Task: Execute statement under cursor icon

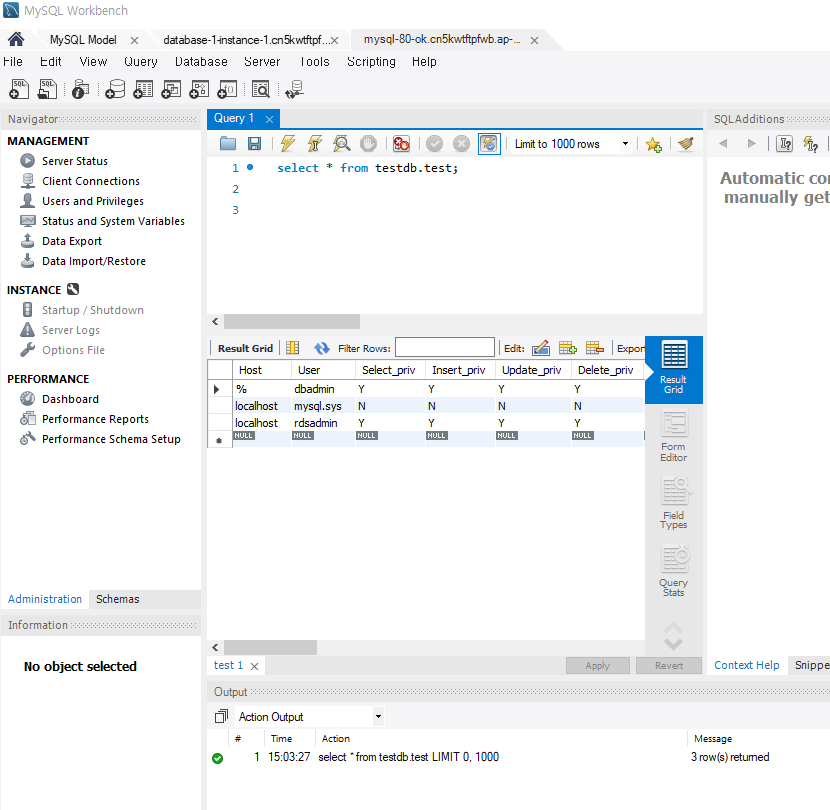Action: point(315,143)
